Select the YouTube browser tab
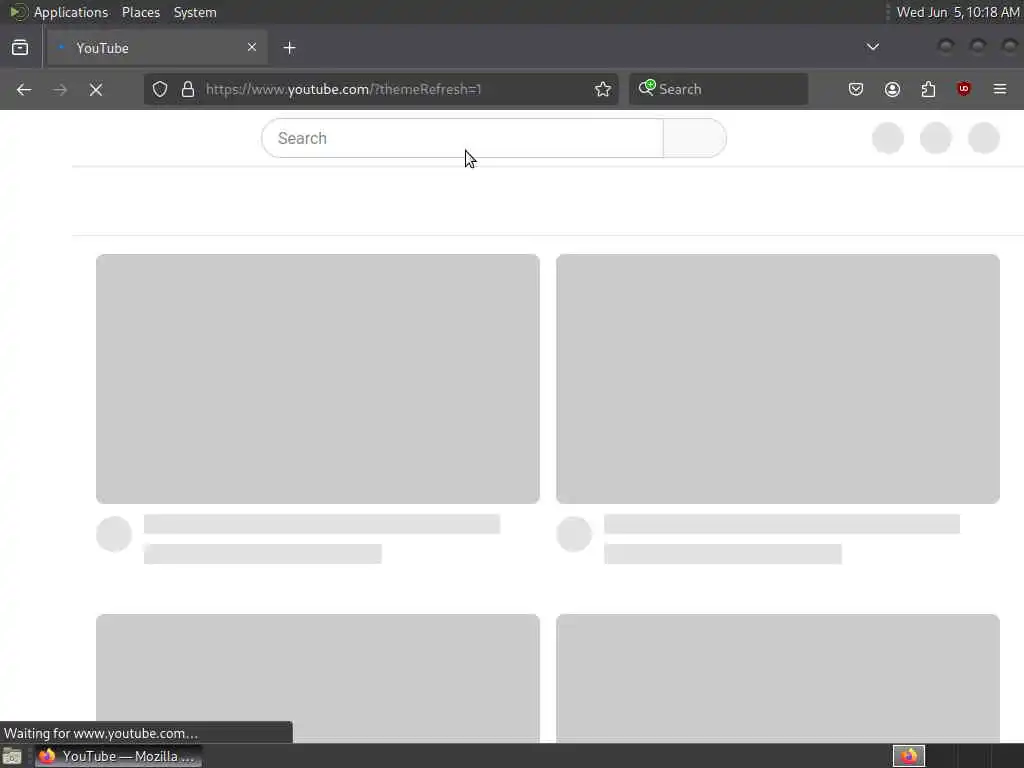Viewport: 1024px width, 768px height. pyautogui.click(x=157, y=48)
